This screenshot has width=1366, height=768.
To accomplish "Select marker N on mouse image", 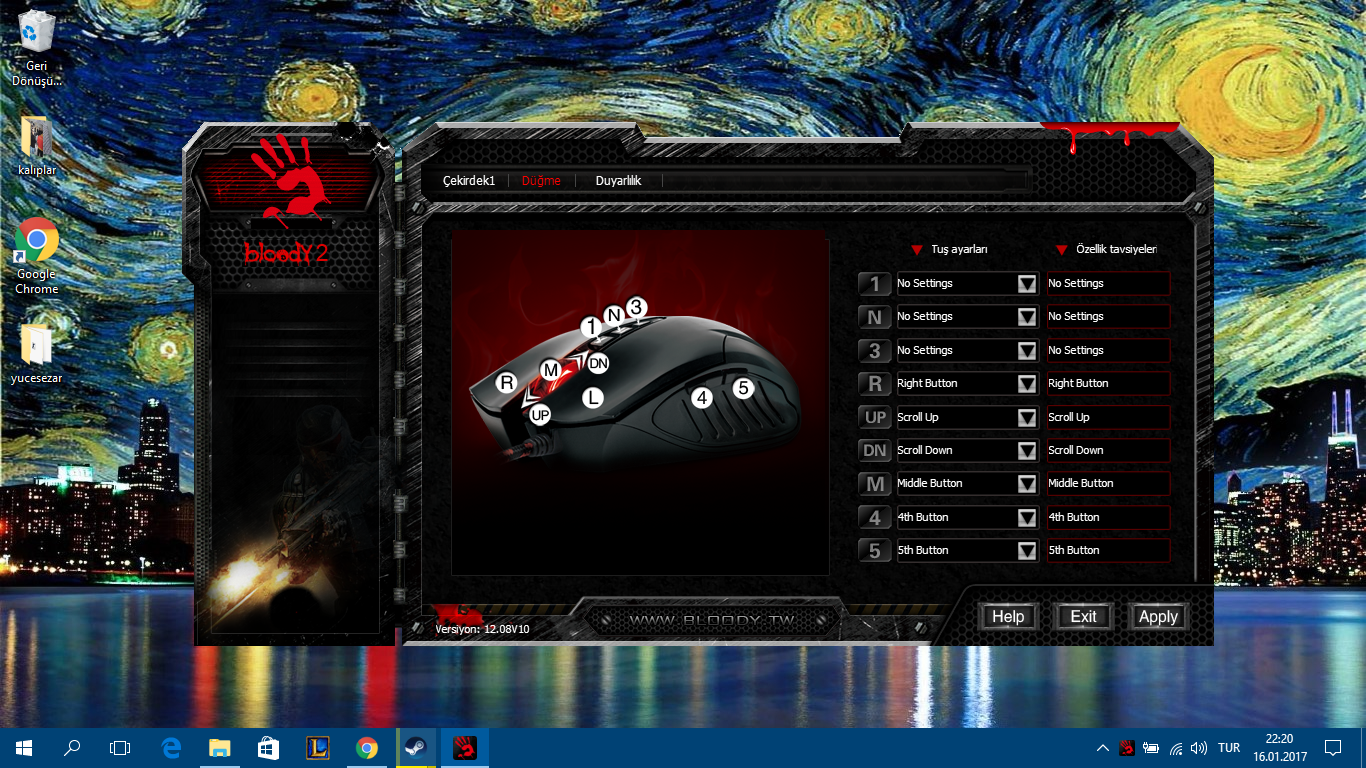I will [x=614, y=315].
